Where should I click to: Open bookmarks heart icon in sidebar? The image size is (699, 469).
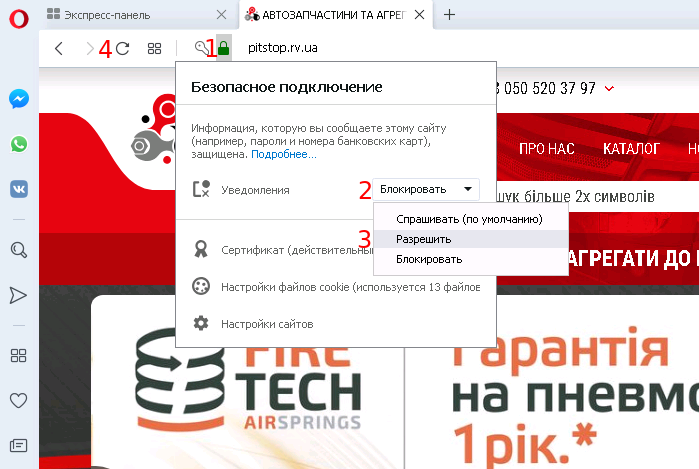coord(18,400)
